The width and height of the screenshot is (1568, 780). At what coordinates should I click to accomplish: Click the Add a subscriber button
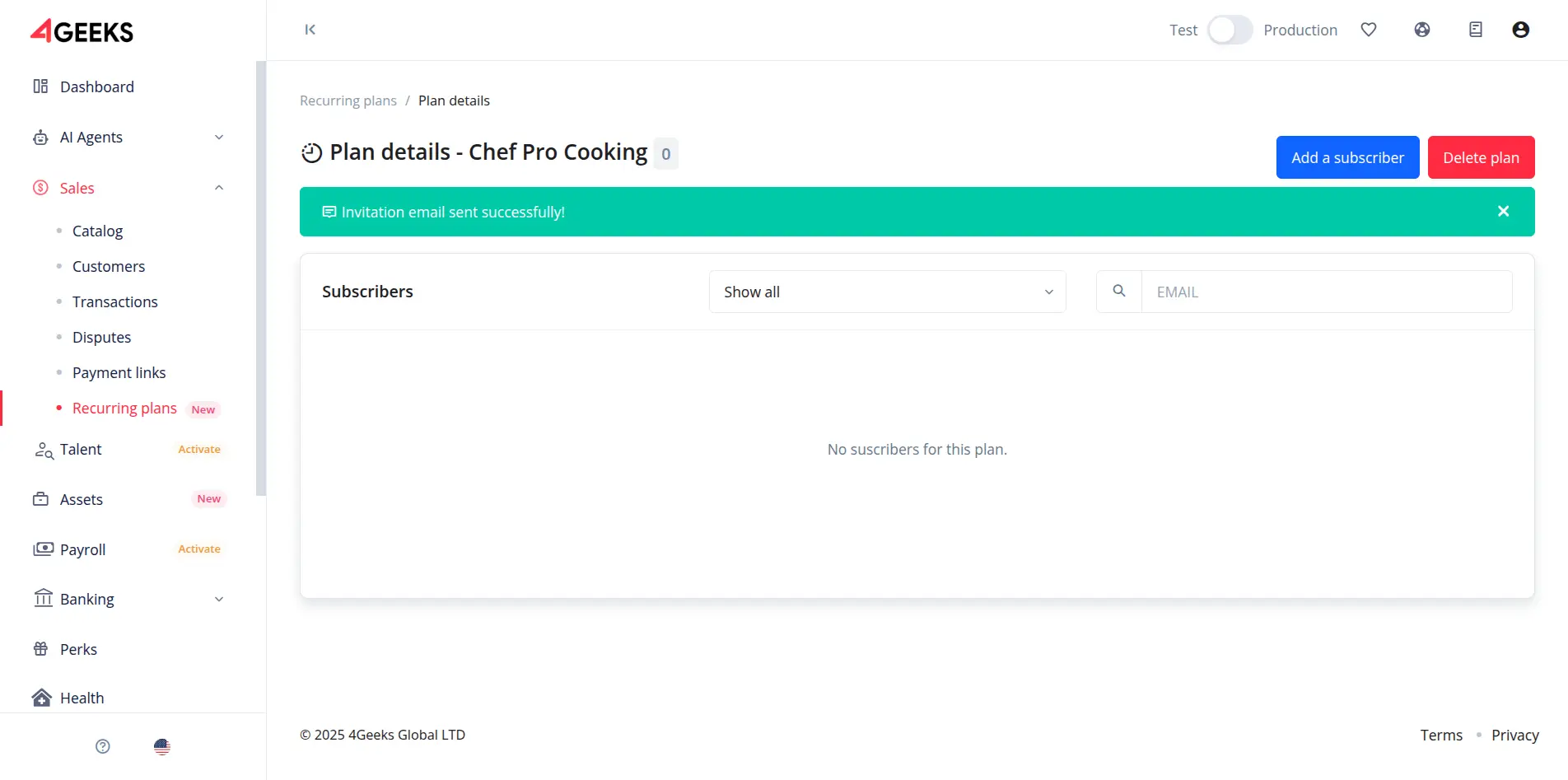click(1347, 157)
